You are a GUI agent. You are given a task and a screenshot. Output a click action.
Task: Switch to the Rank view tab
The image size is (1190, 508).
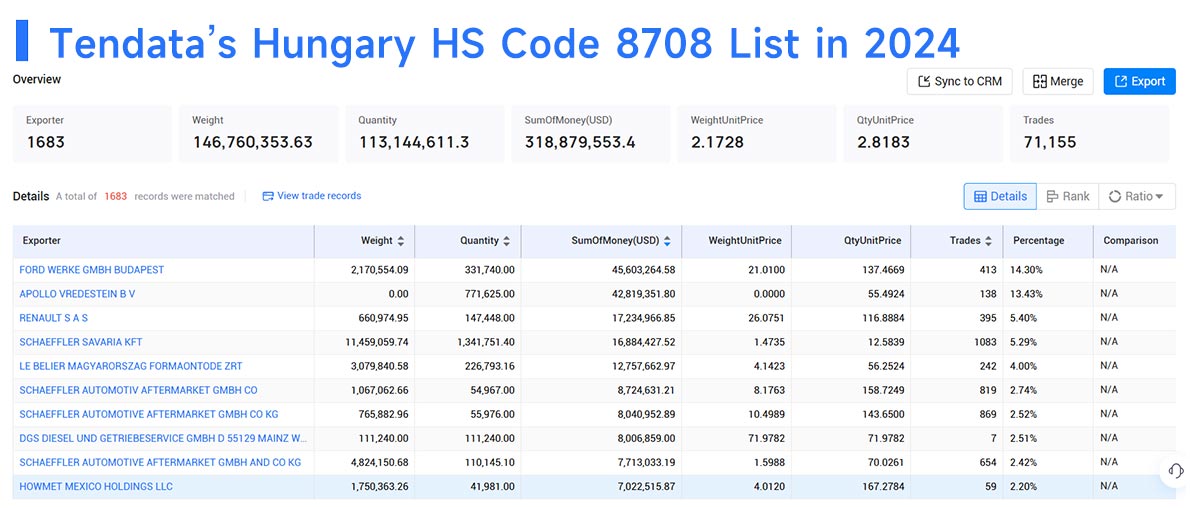[1067, 196]
